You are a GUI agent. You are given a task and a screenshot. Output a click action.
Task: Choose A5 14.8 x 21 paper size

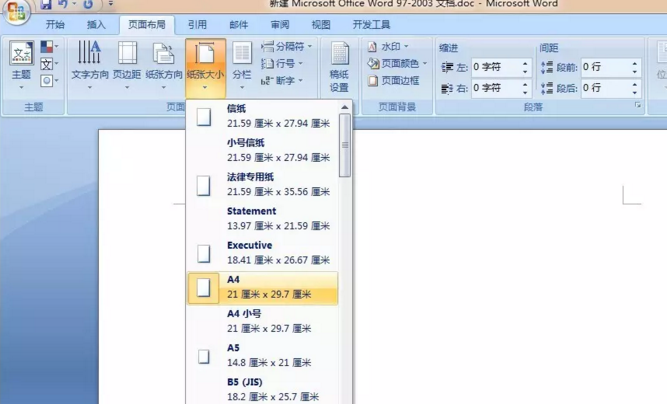point(262,356)
